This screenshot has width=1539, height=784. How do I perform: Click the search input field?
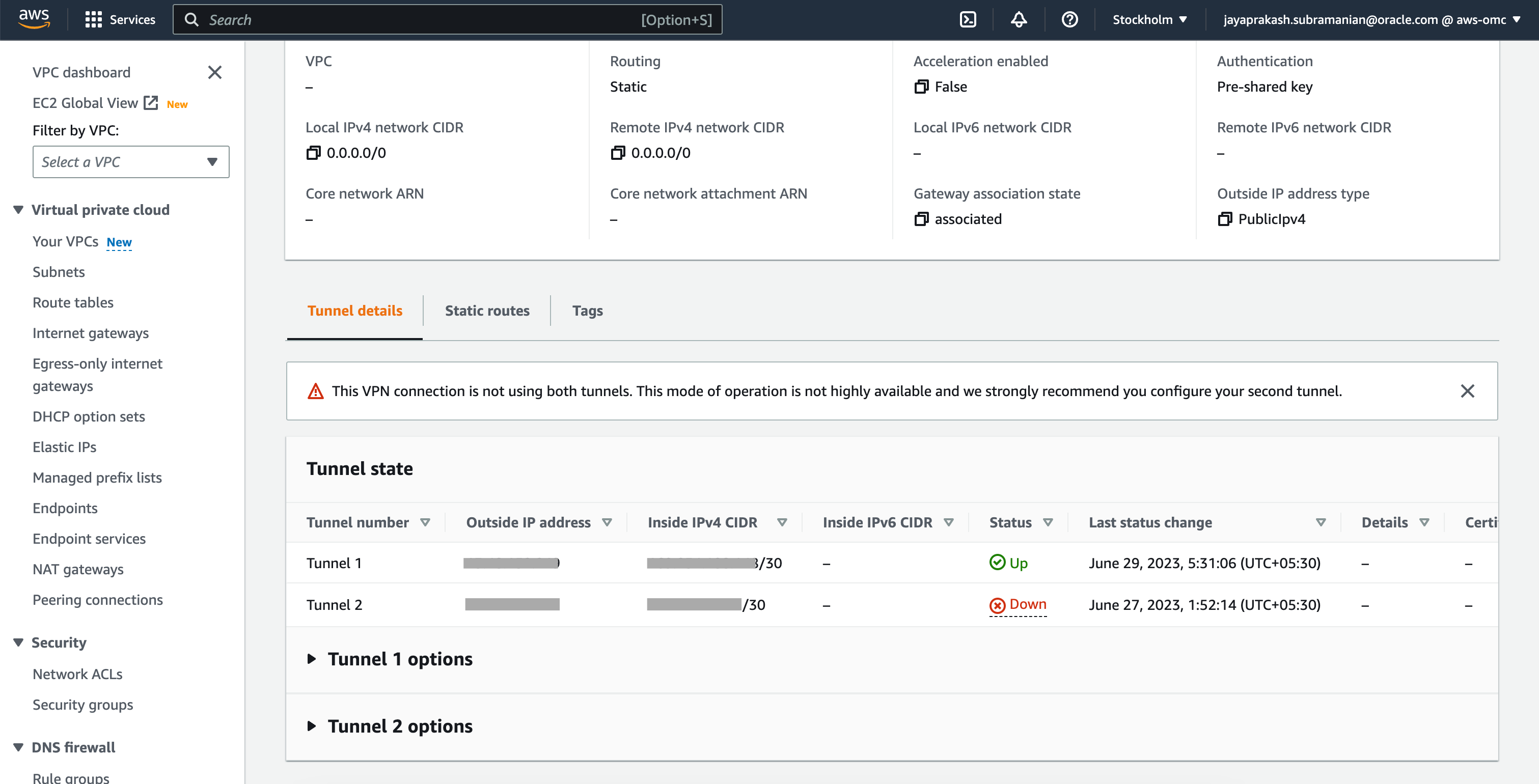pyautogui.click(x=448, y=19)
